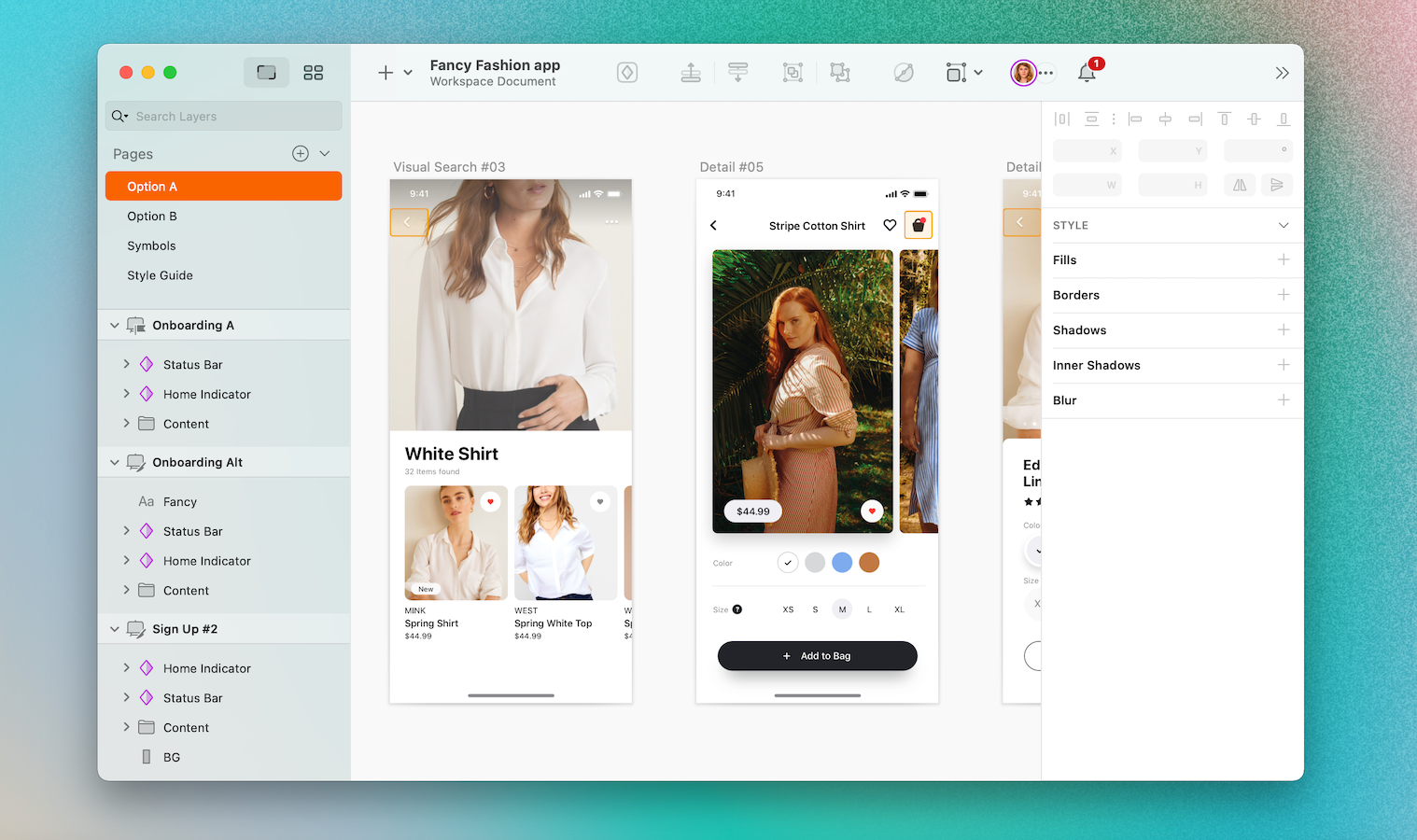
Task: Add a Fill using the plus button
Action: click(x=1283, y=259)
